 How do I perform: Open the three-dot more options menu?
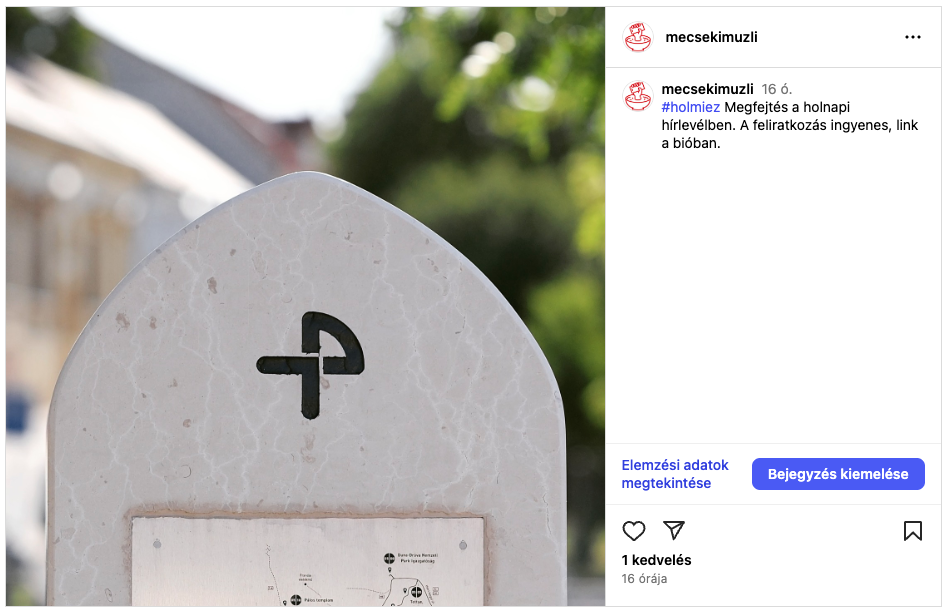[x=912, y=37]
